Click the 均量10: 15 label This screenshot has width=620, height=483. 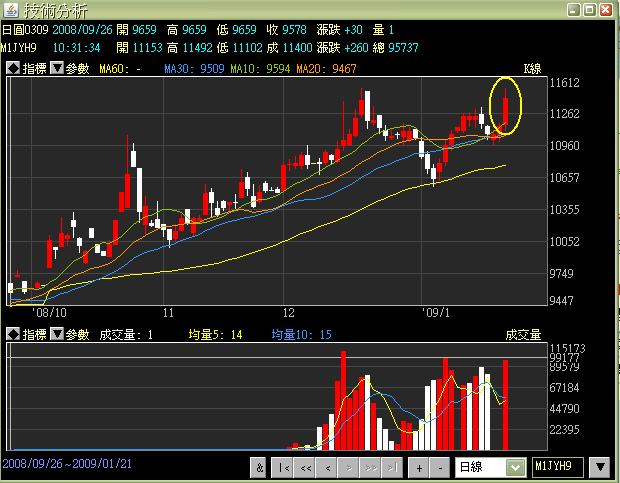pyautogui.click(x=301, y=335)
